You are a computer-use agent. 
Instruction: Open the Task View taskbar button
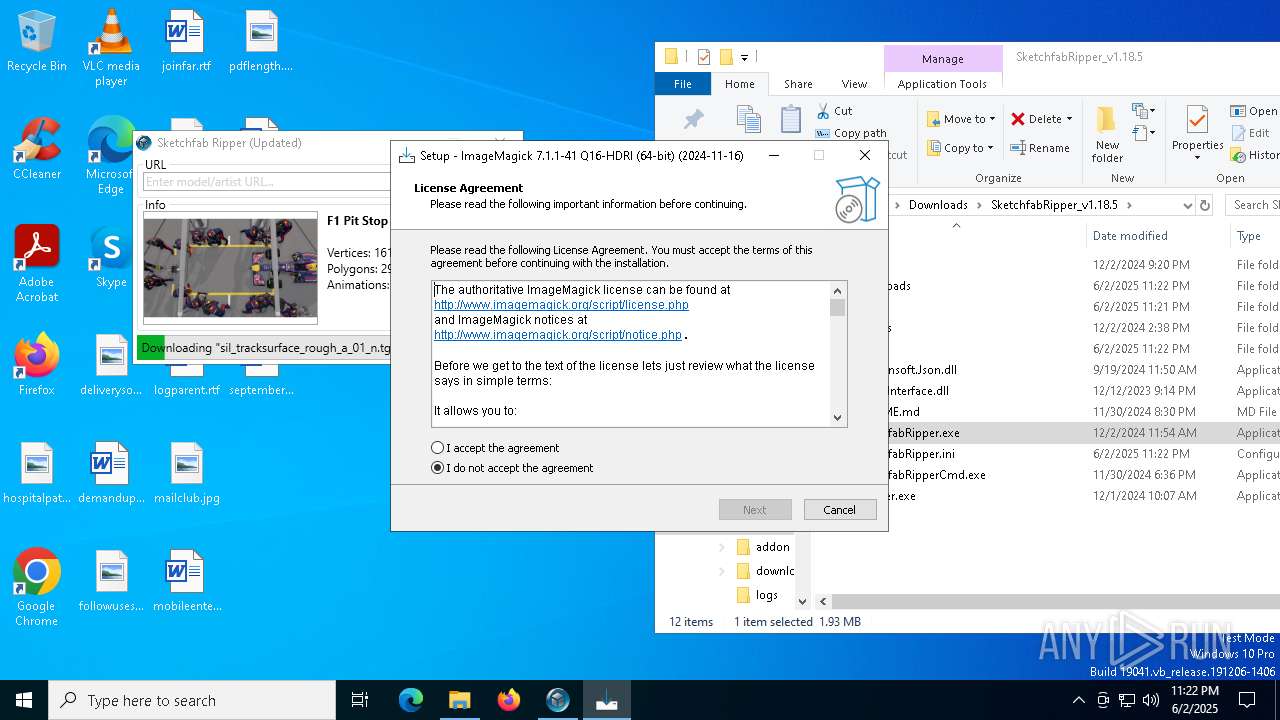point(360,700)
